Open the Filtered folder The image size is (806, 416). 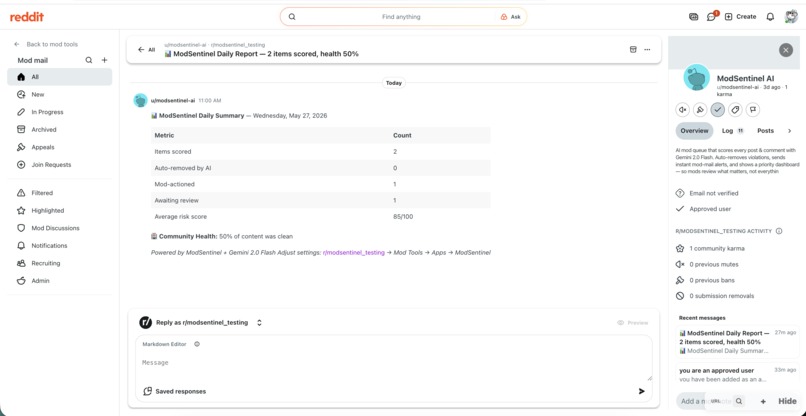(x=60, y=193)
